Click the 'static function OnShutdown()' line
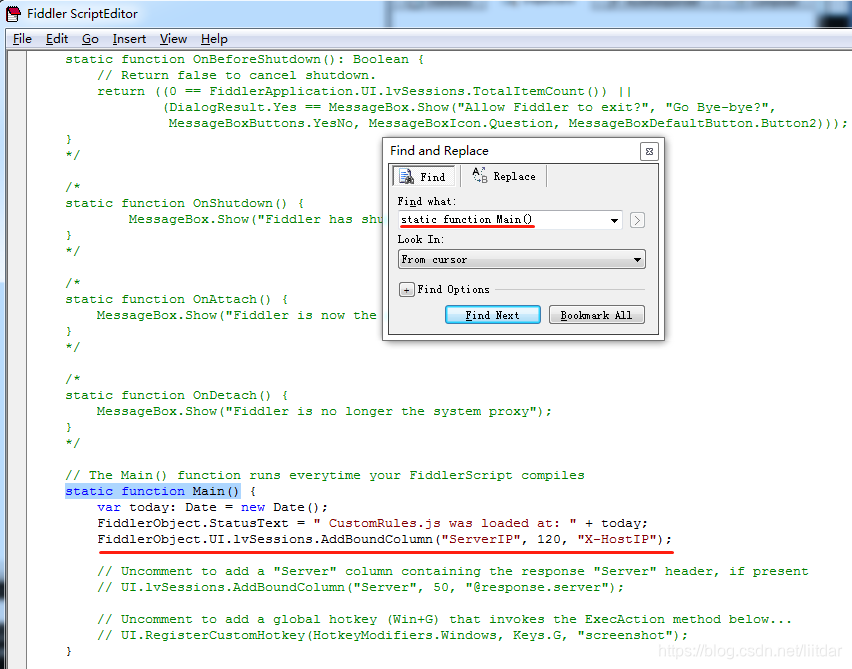The height and width of the screenshot is (669, 852). tap(185, 203)
